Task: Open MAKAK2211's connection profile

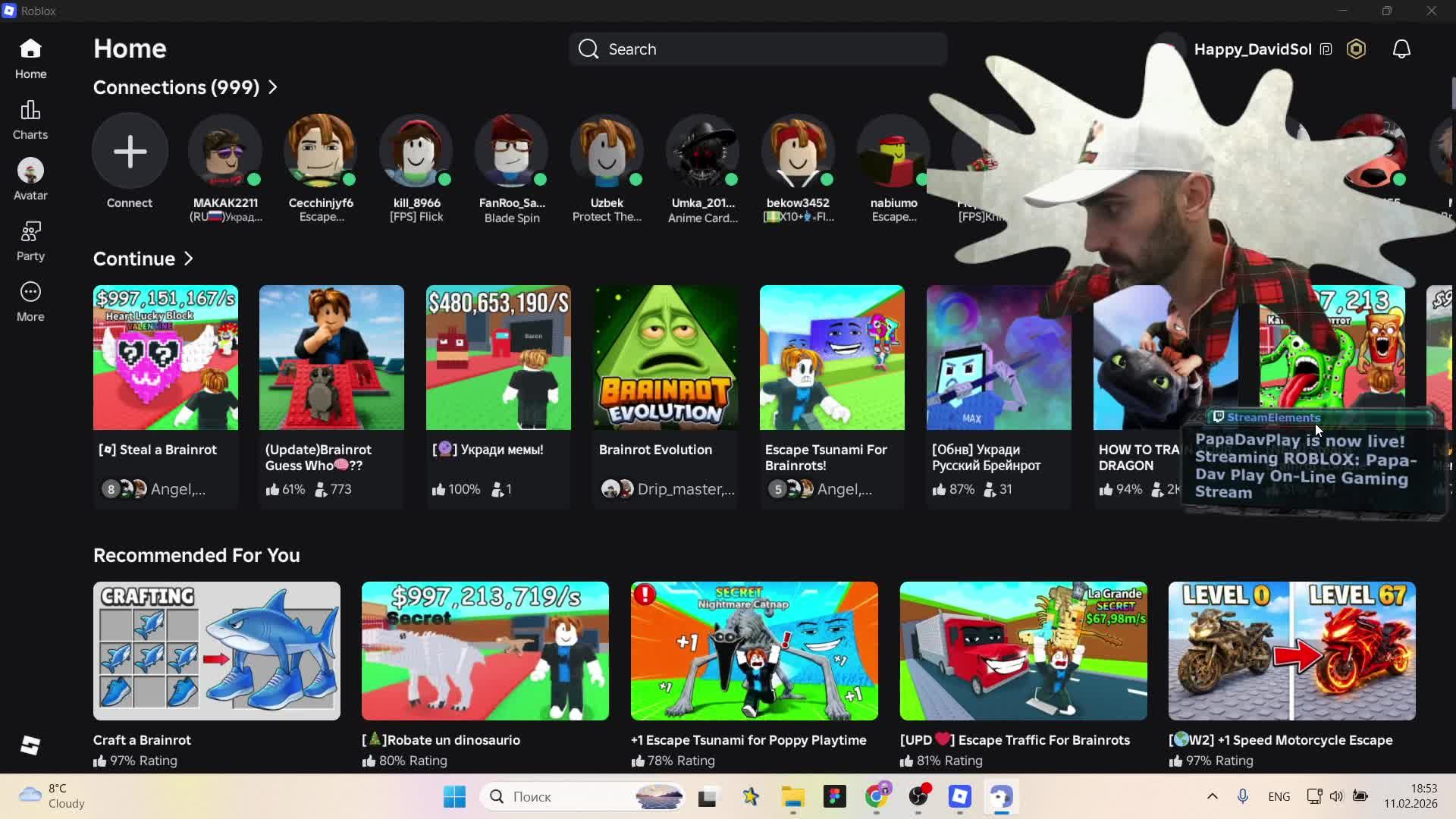Action: point(225,151)
